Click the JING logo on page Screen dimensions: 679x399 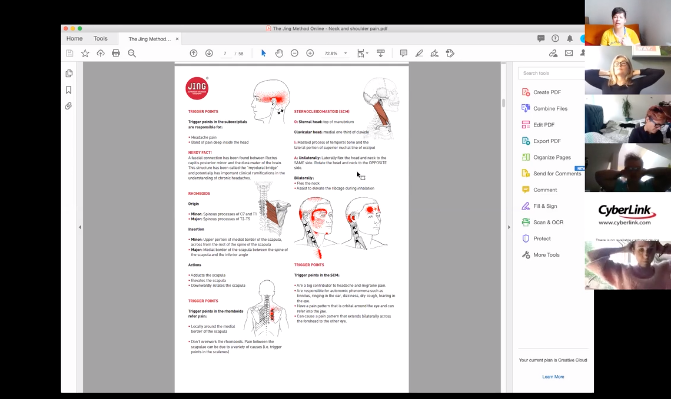pyautogui.click(x=197, y=88)
